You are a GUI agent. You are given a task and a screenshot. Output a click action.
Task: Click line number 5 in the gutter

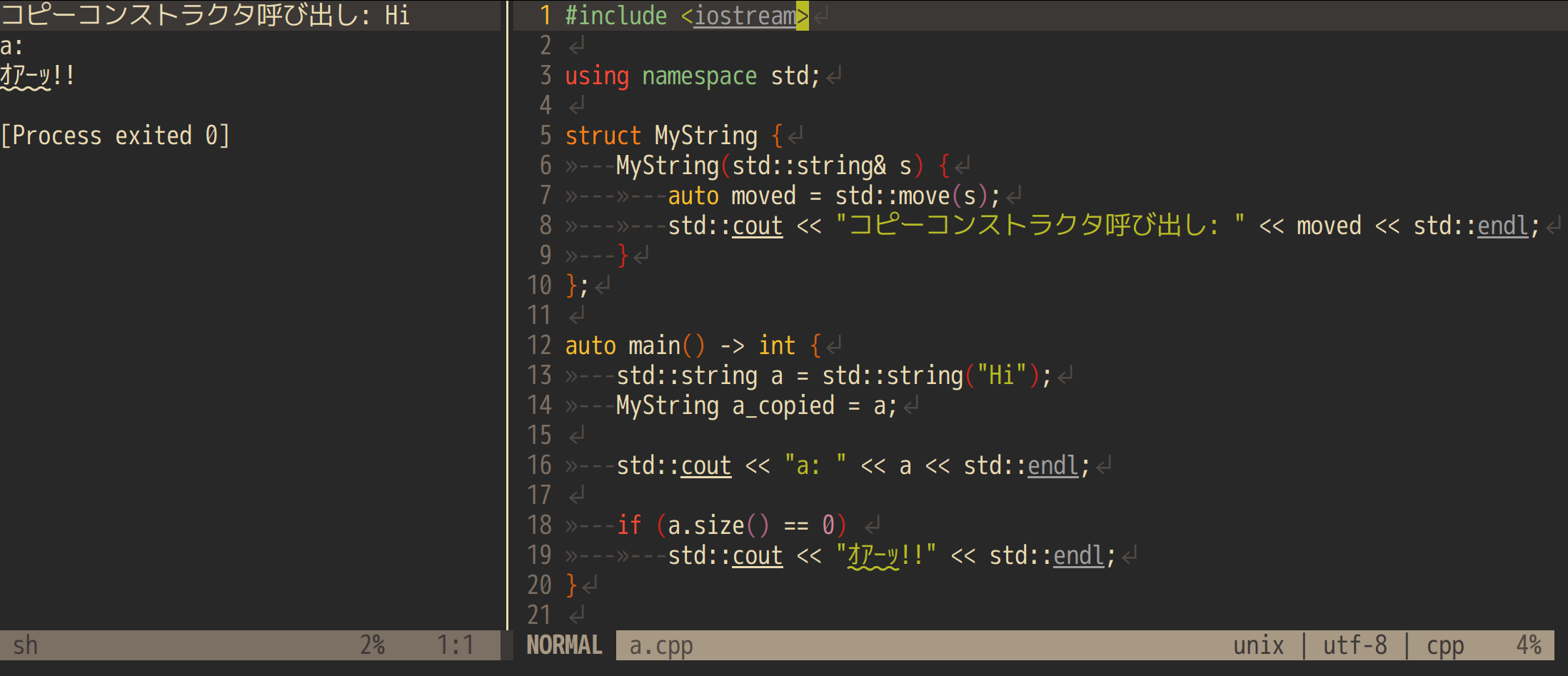546,136
